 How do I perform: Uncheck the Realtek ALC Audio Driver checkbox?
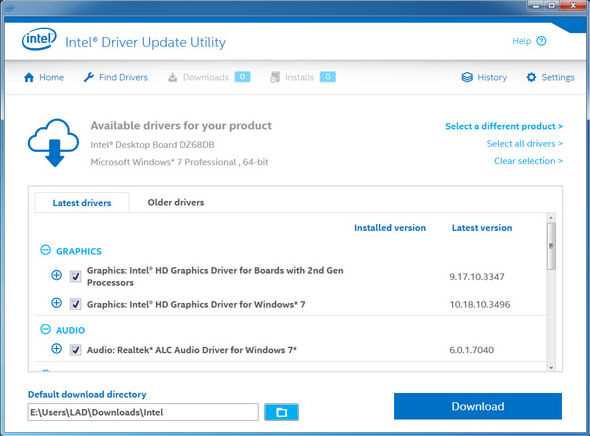pyautogui.click(x=76, y=350)
